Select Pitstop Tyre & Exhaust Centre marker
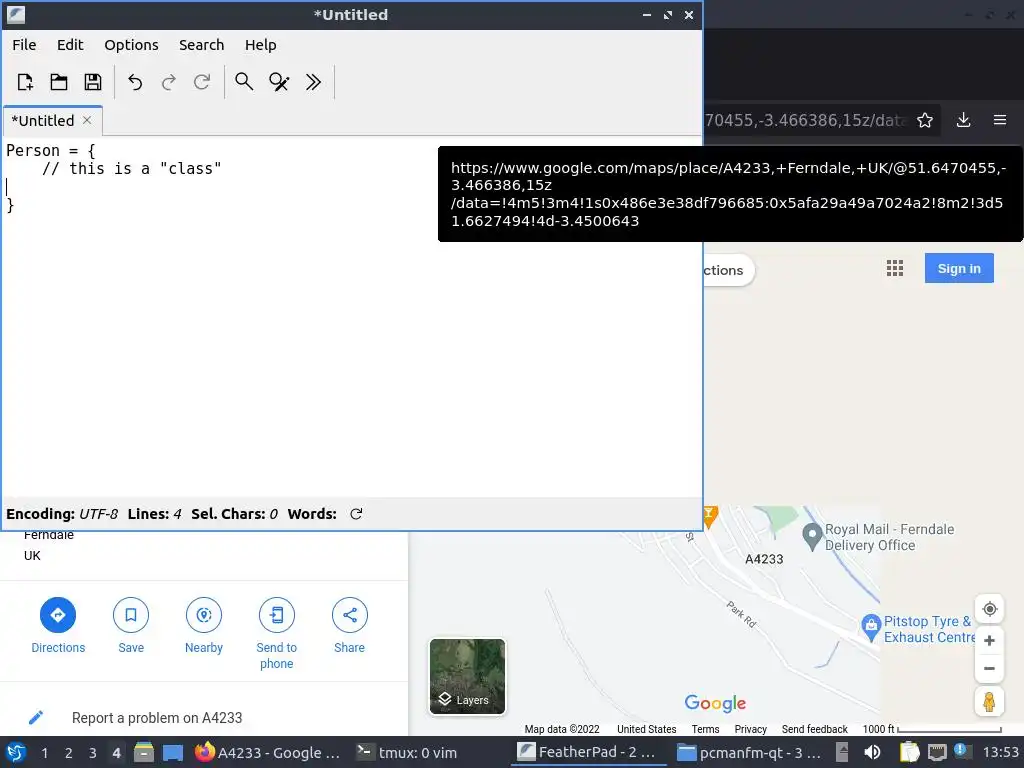Viewport: 1024px width, 768px height. tap(871, 628)
